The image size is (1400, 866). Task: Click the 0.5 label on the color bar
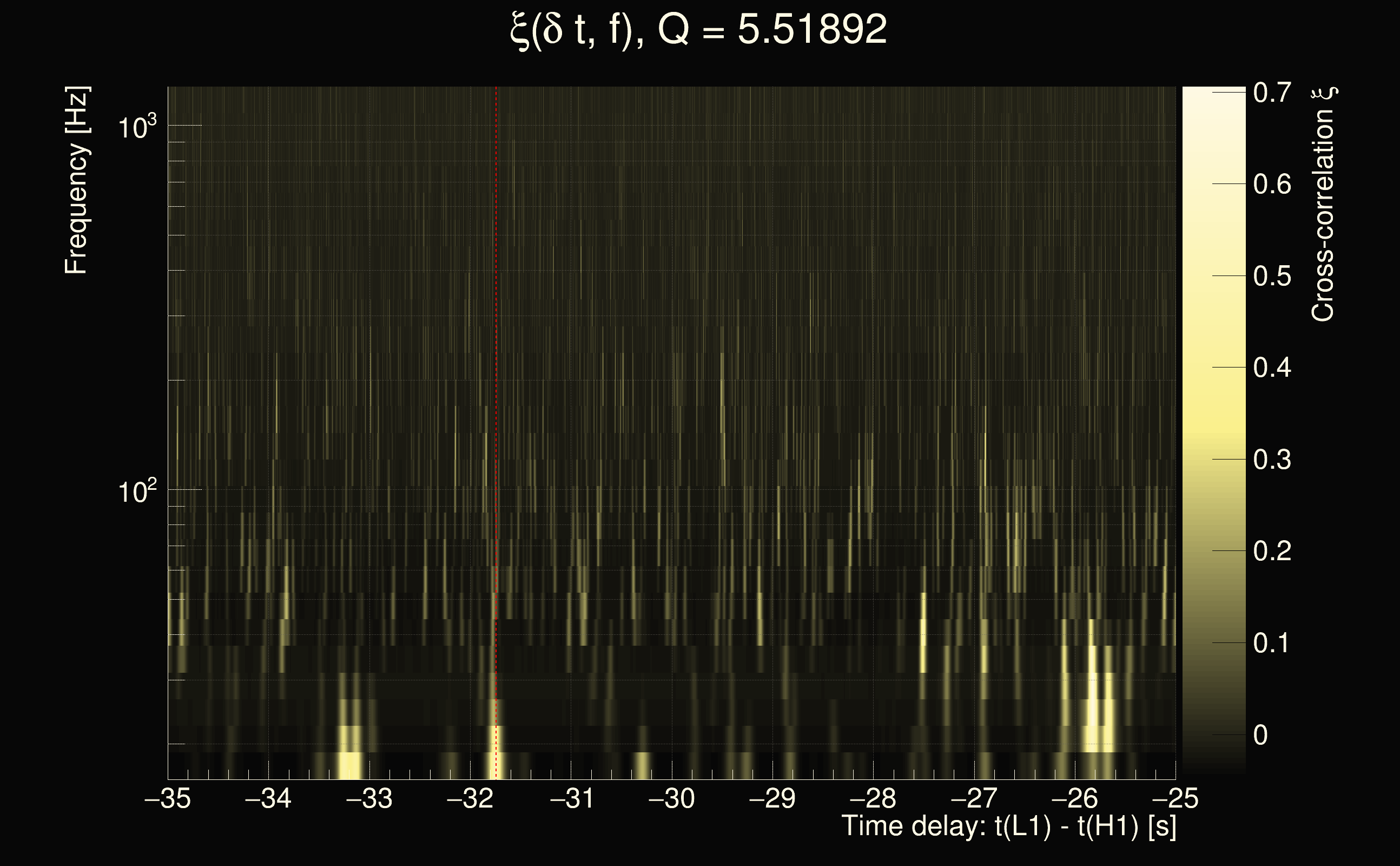tap(1272, 277)
